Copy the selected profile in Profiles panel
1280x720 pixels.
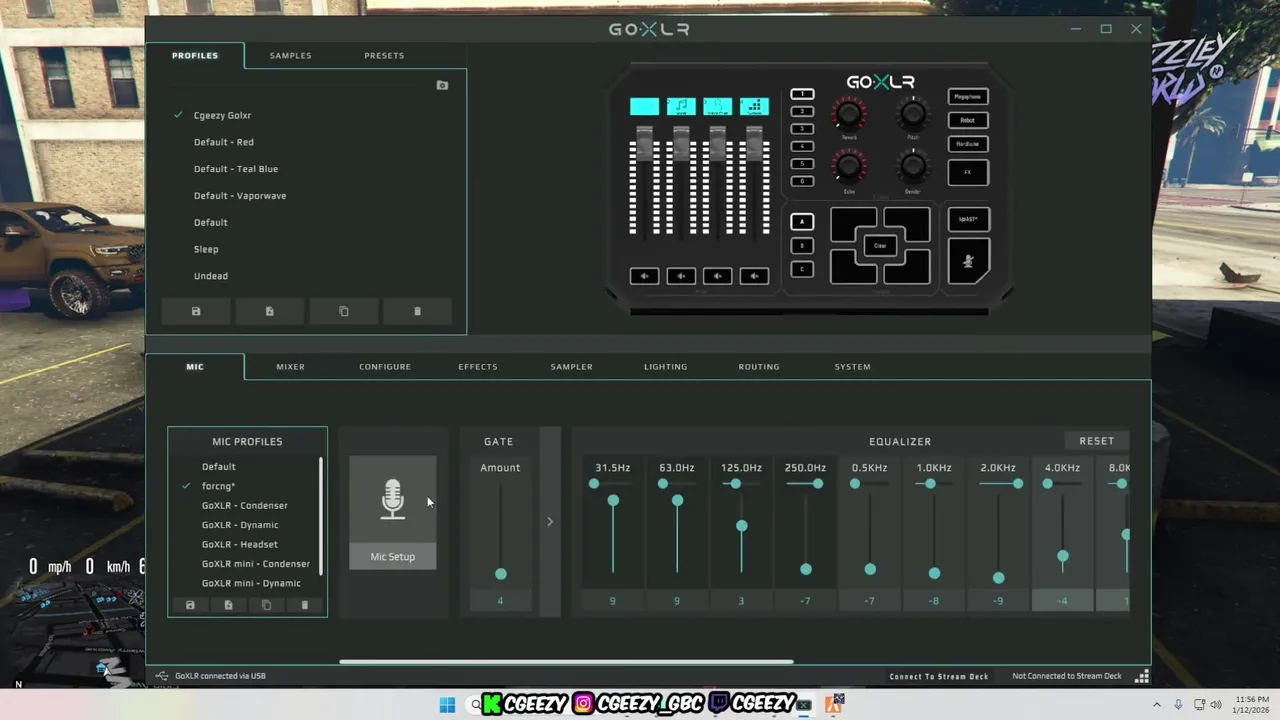(343, 311)
